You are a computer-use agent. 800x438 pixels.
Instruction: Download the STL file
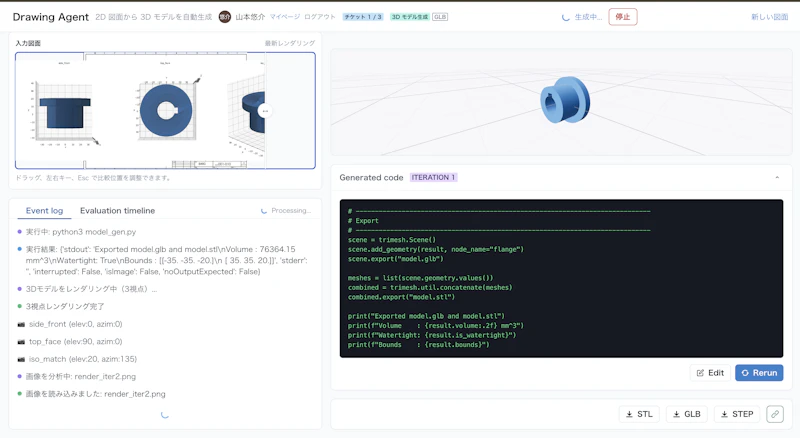coord(639,414)
